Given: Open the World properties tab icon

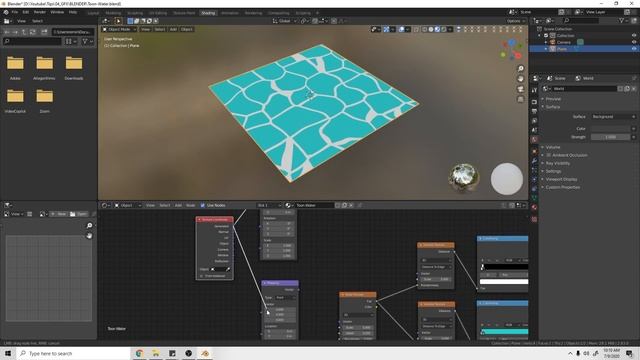Looking at the screenshot, I should click(534, 140).
